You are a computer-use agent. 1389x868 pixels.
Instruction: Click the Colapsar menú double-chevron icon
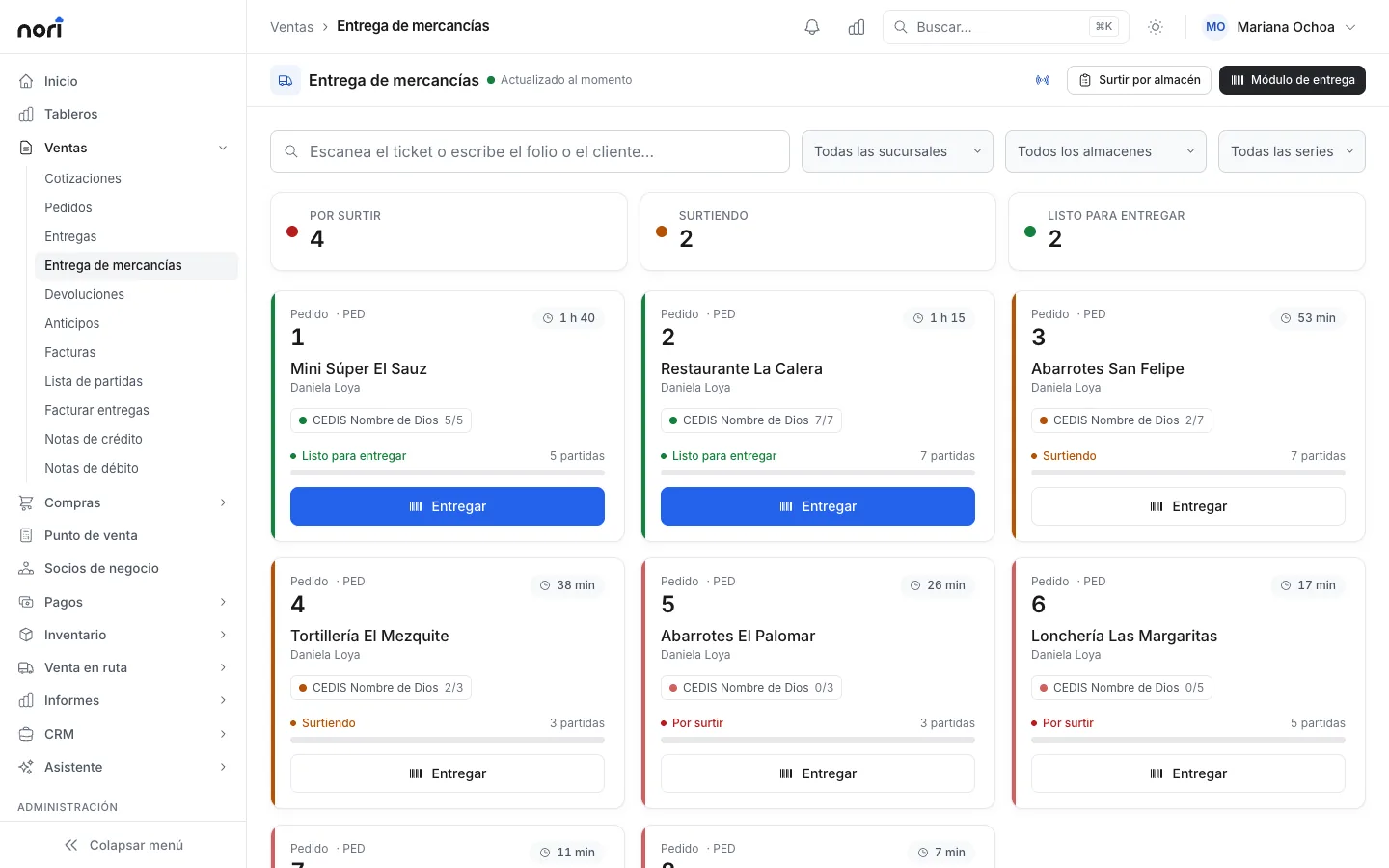coord(71,845)
